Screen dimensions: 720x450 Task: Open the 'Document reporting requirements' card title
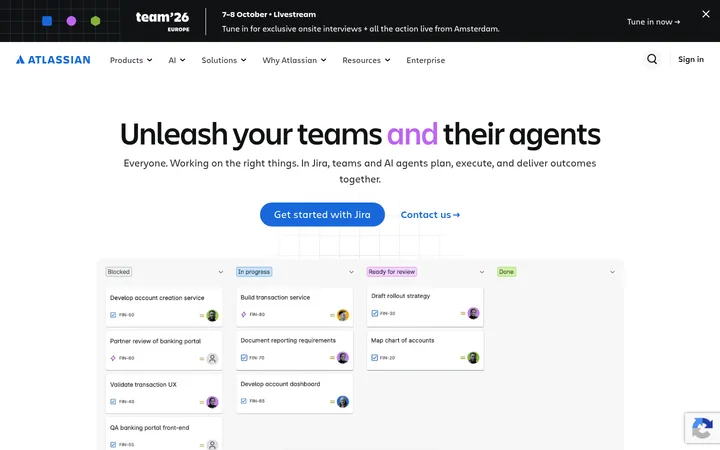[x=288, y=340]
